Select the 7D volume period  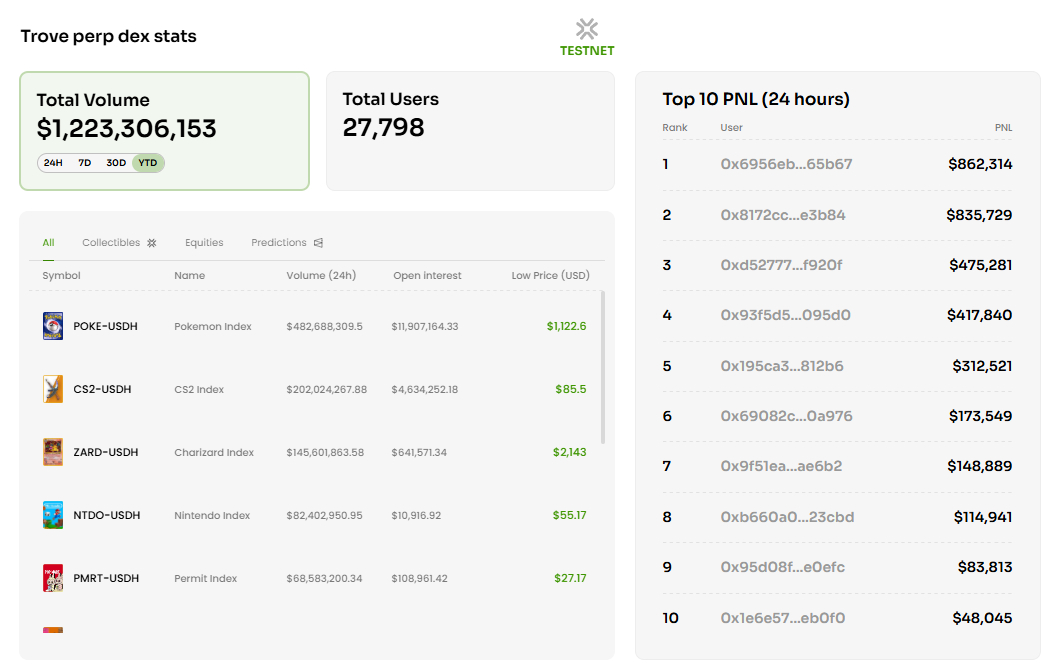pos(84,163)
